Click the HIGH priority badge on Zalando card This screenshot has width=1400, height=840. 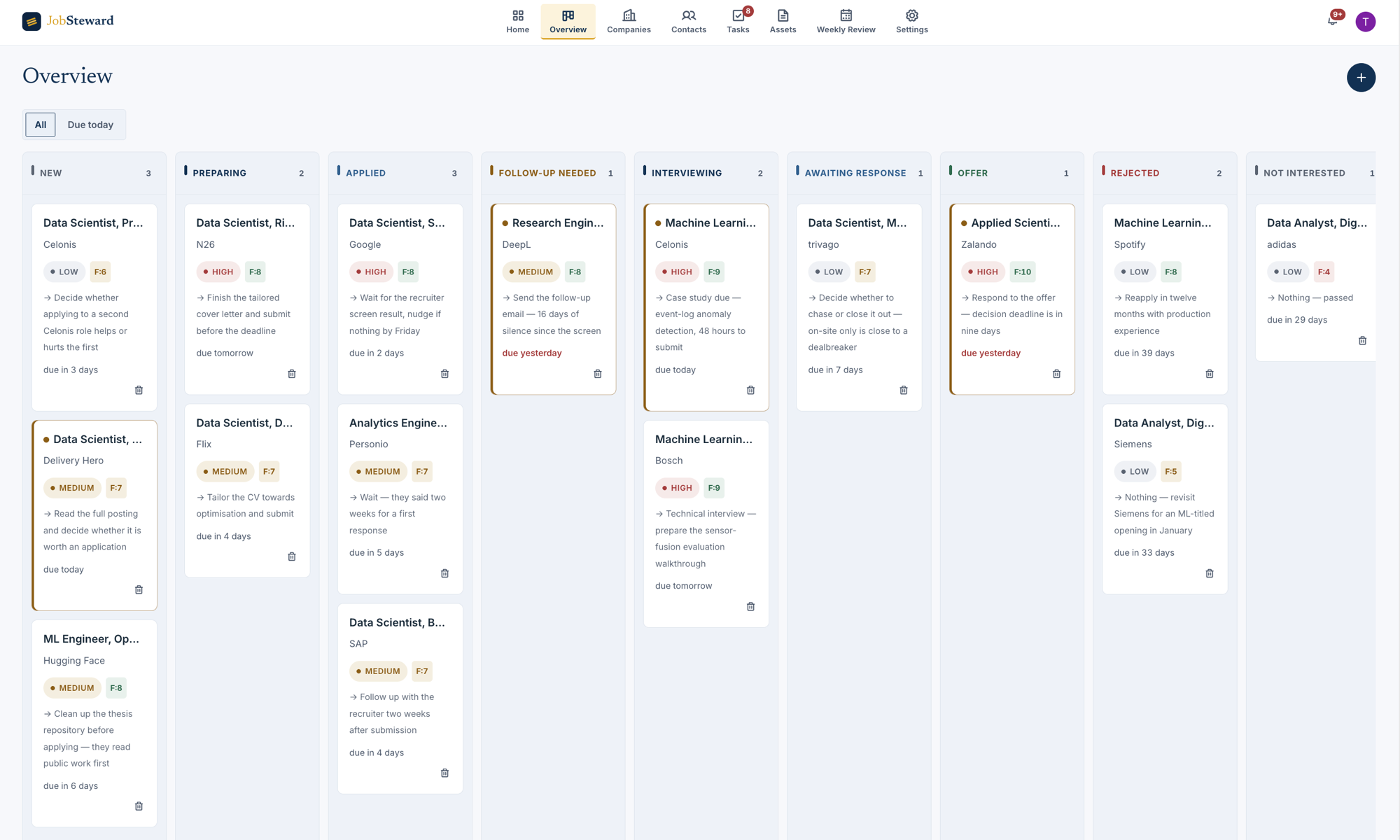click(x=983, y=272)
